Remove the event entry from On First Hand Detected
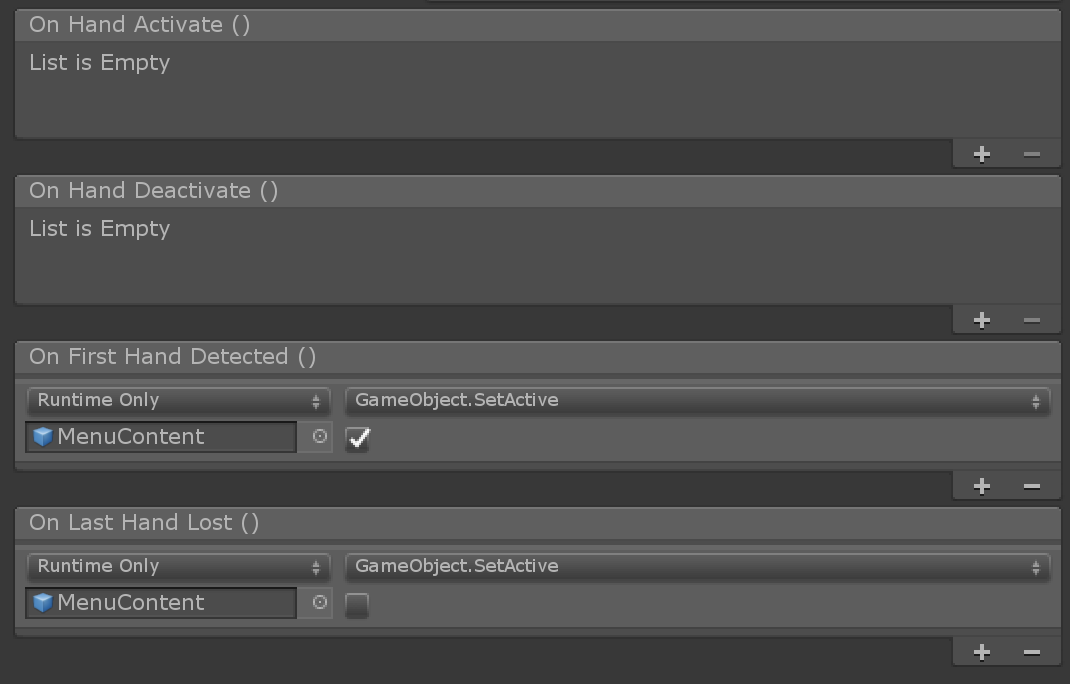 tap(1031, 485)
